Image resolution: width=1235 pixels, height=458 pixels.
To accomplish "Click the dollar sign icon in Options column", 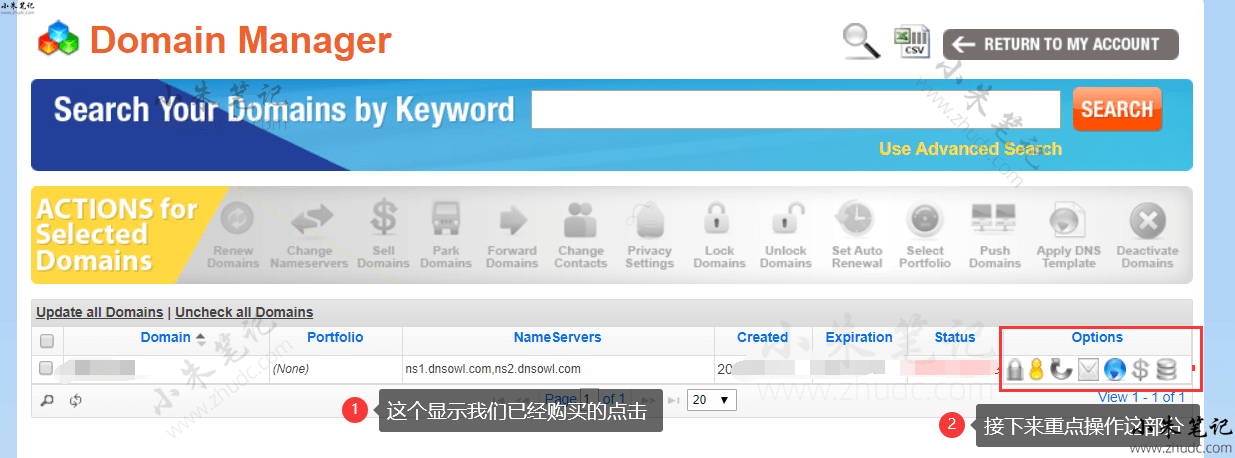I will tap(1140, 370).
